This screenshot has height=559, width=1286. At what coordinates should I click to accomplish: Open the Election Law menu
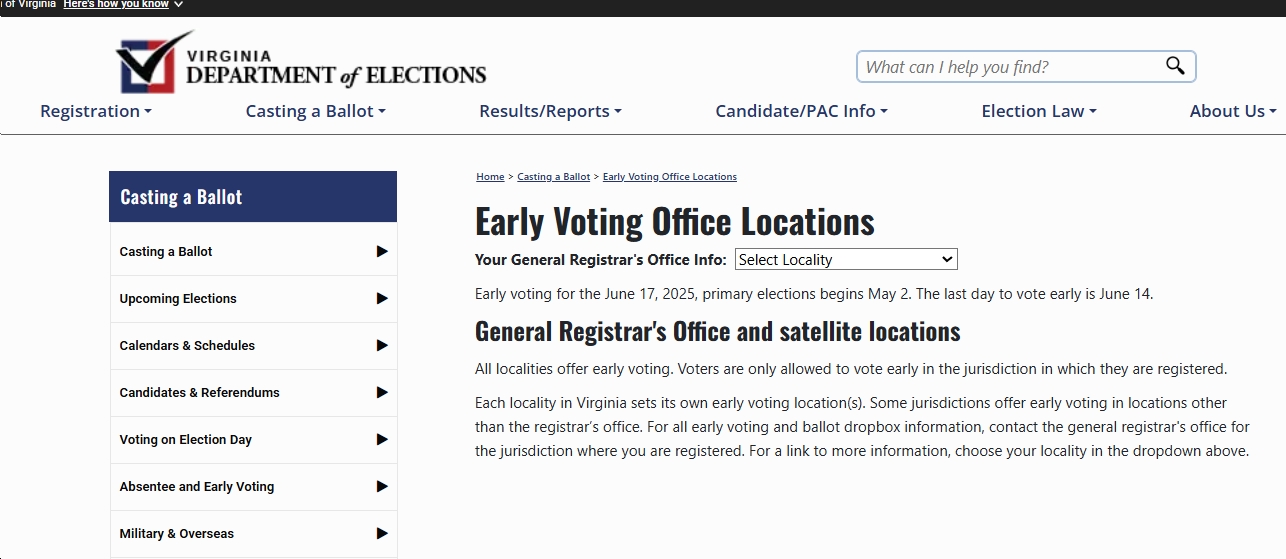(x=1039, y=111)
